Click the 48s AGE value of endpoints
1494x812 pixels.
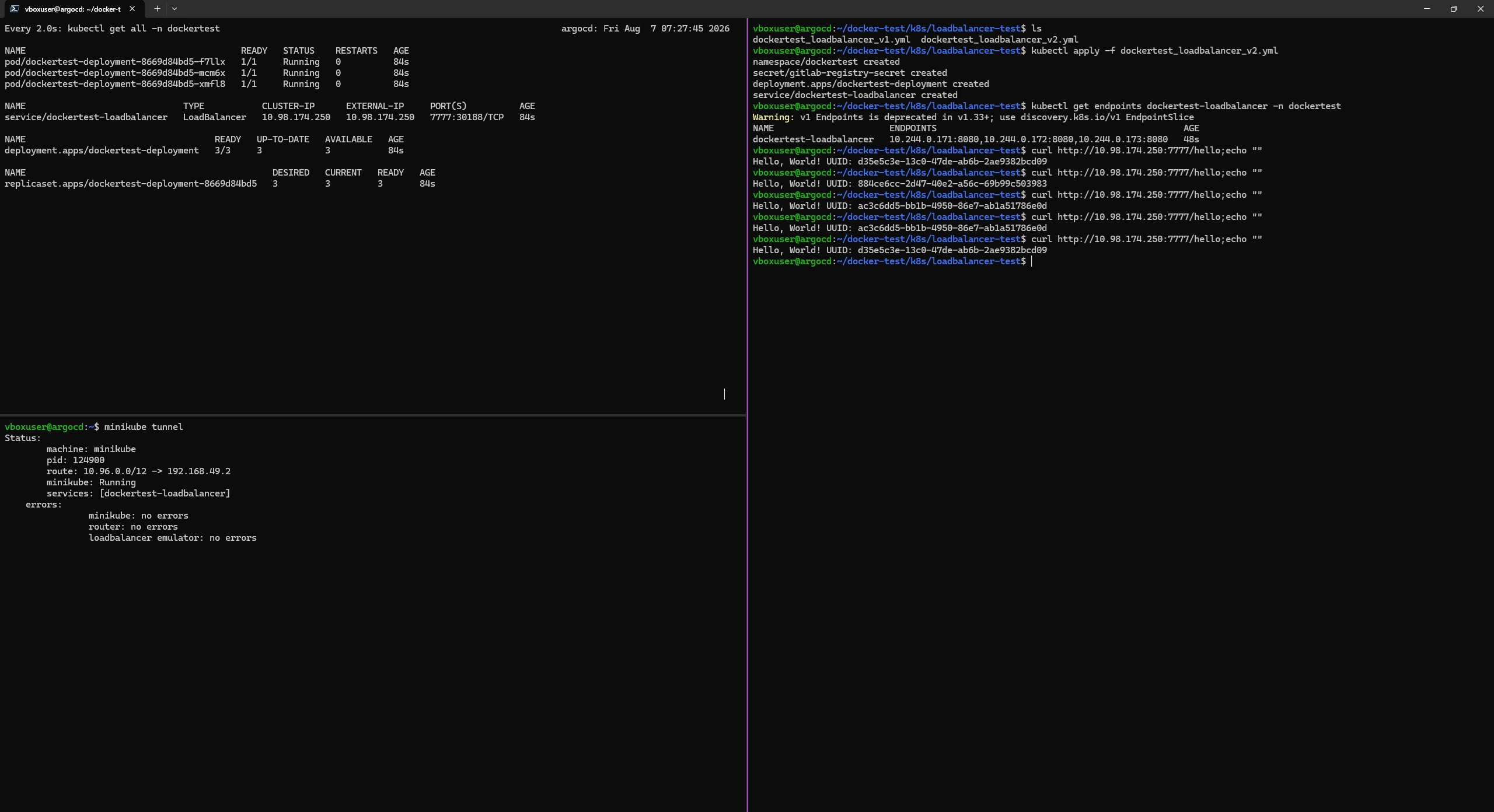click(x=1191, y=139)
